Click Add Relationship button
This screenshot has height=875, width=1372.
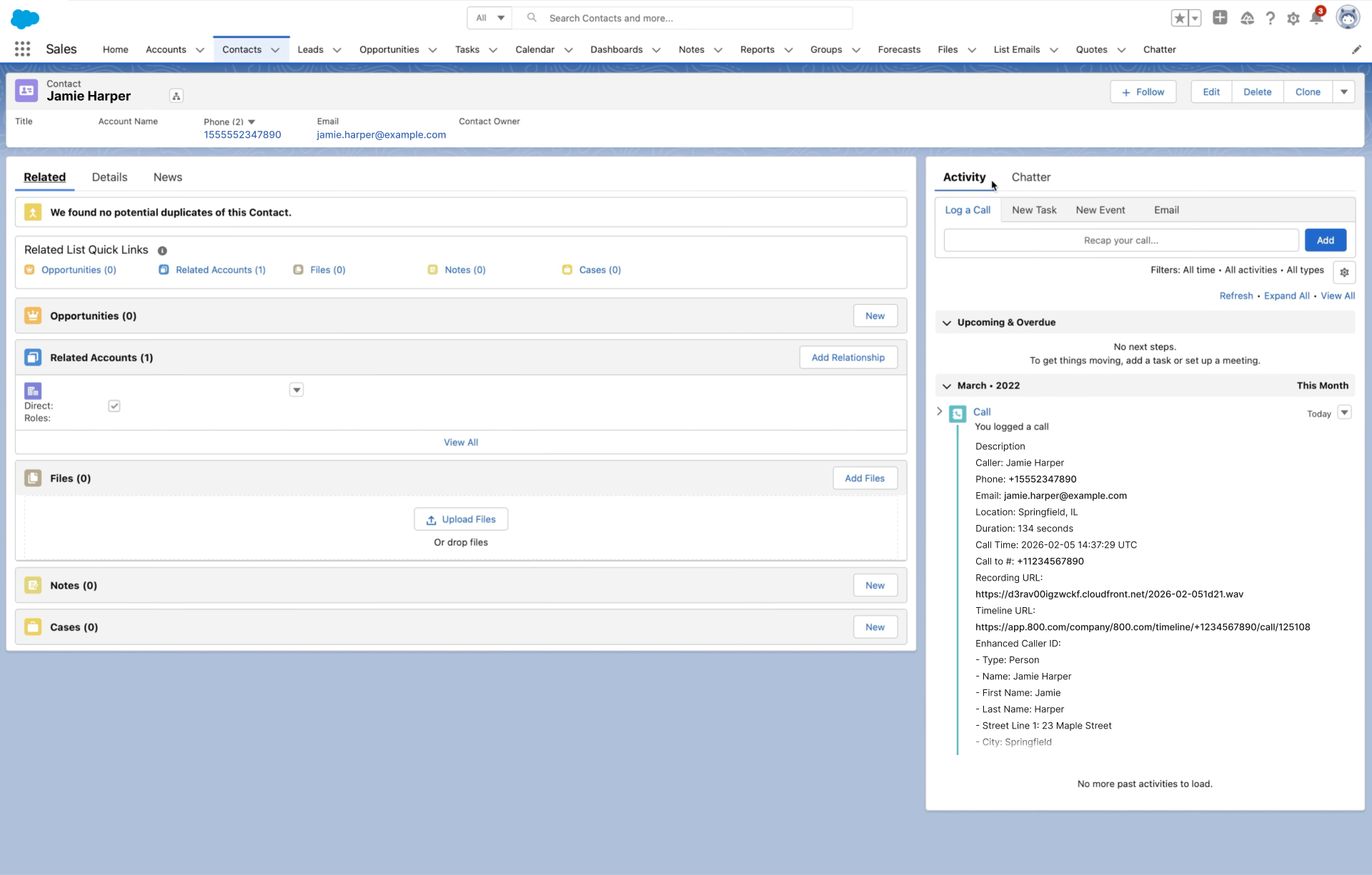point(848,357)
